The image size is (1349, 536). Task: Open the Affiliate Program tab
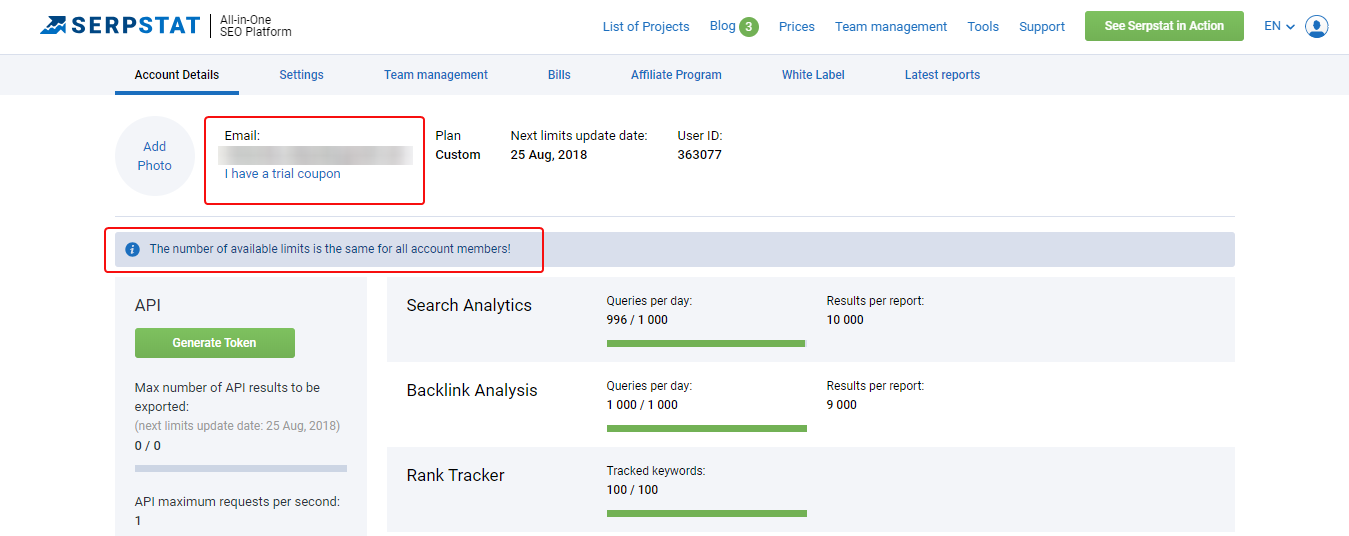pyautogui.click(x=676, y=75)
